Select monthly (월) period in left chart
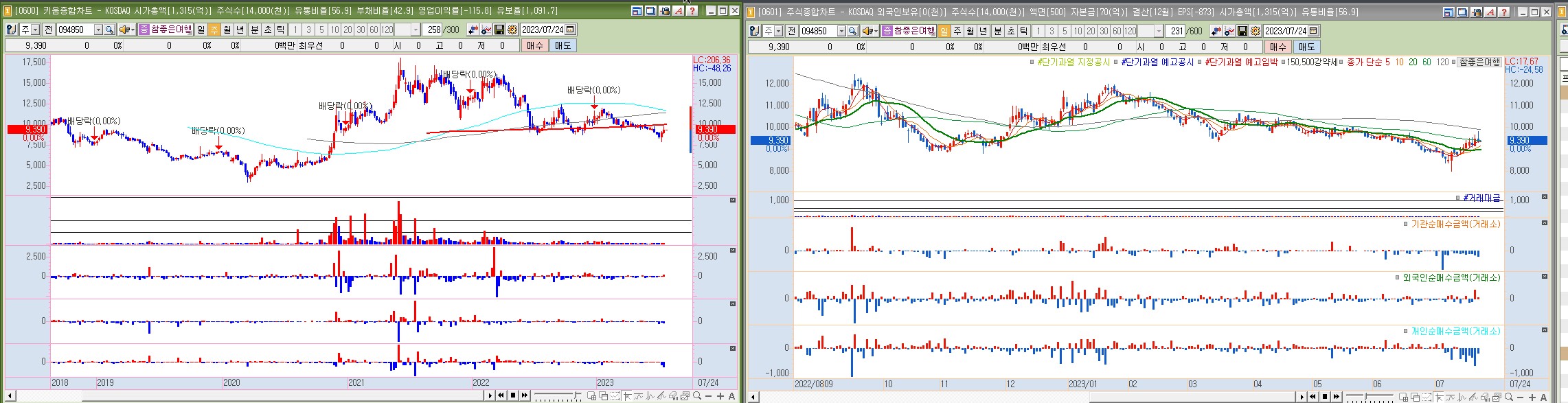The width and height of the screenshot is (1568, 403). [x=227, y=30]
